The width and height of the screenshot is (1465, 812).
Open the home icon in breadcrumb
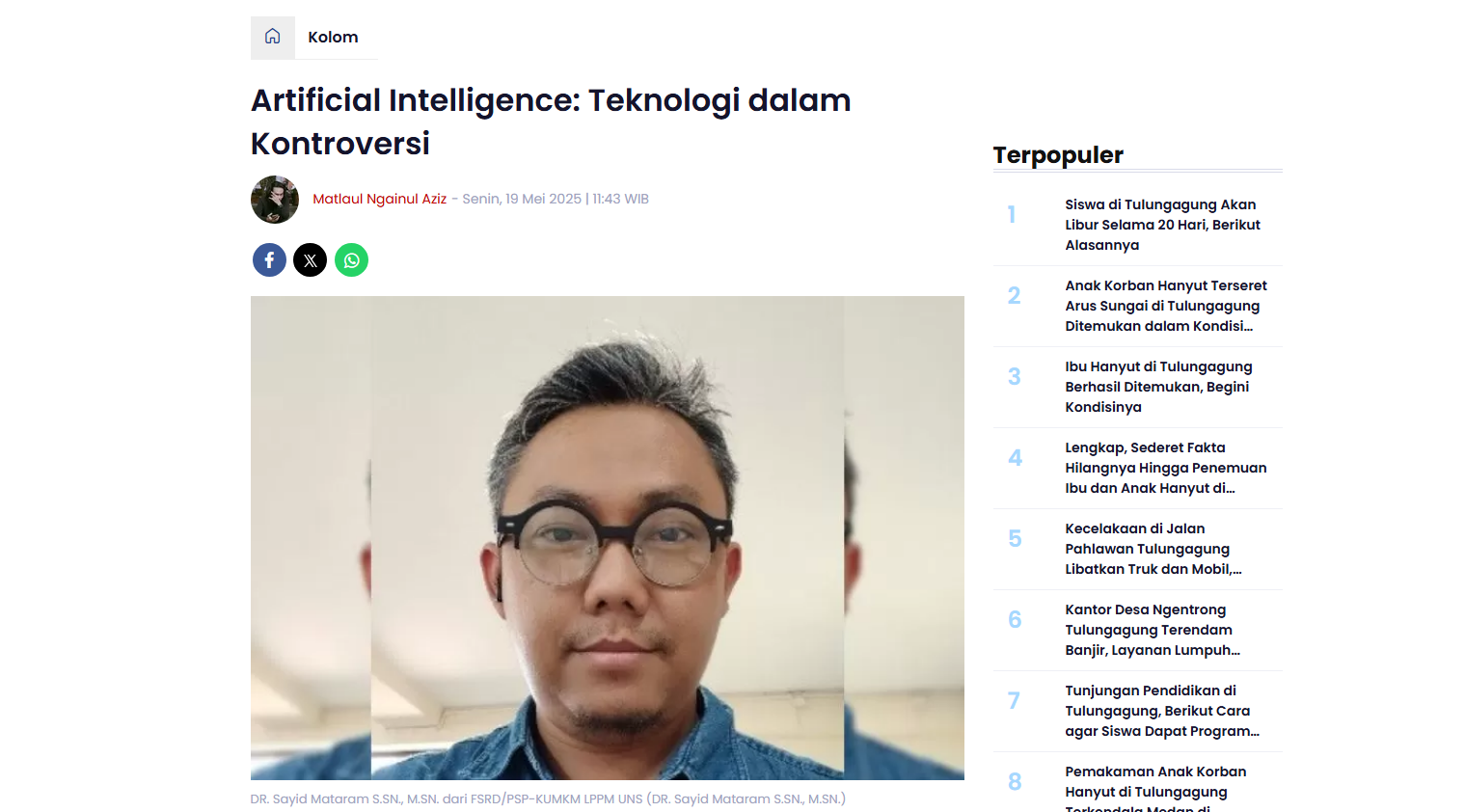(x=273, y=37)
